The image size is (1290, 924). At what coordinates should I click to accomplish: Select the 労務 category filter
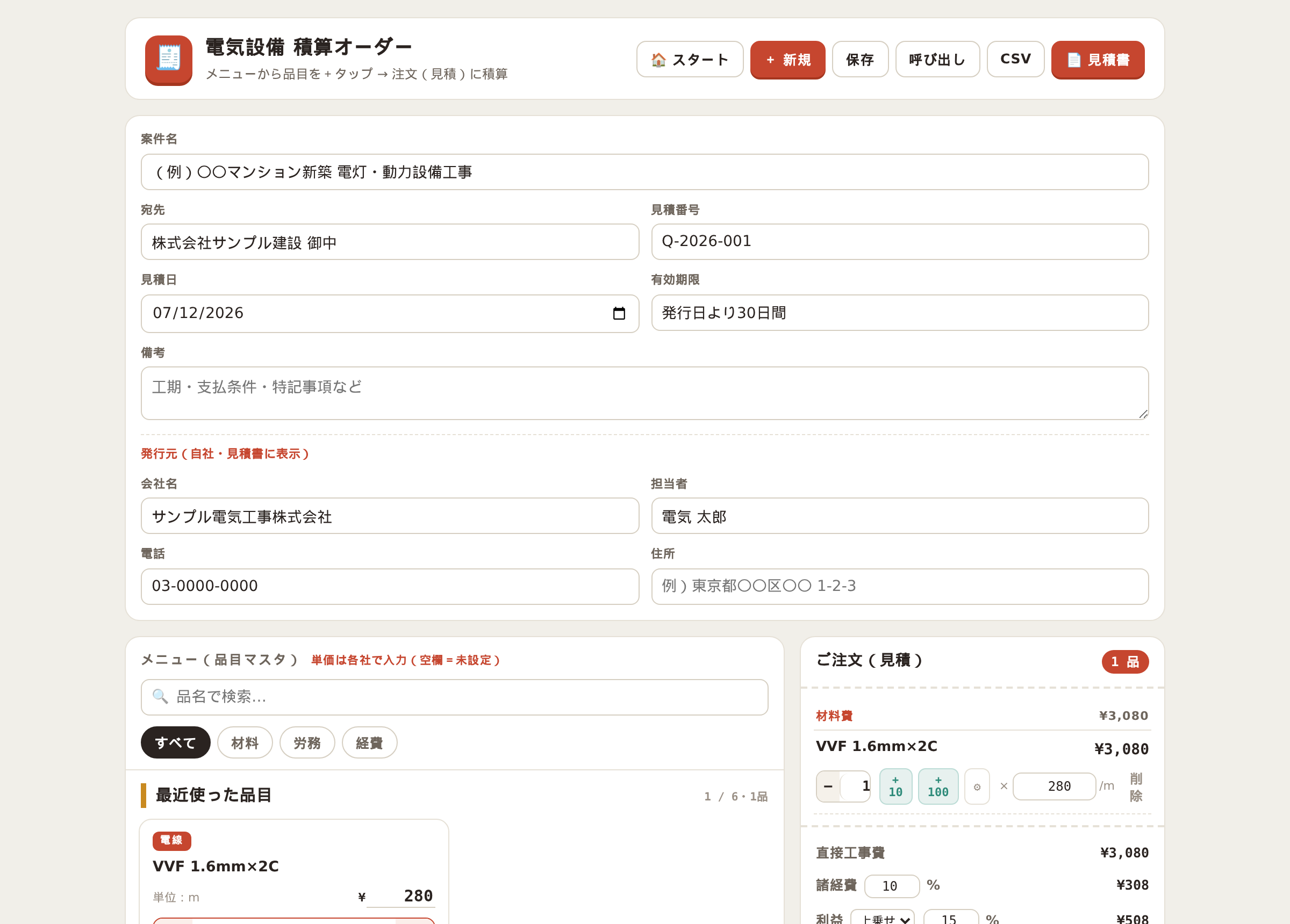click(x=306, y=742)
